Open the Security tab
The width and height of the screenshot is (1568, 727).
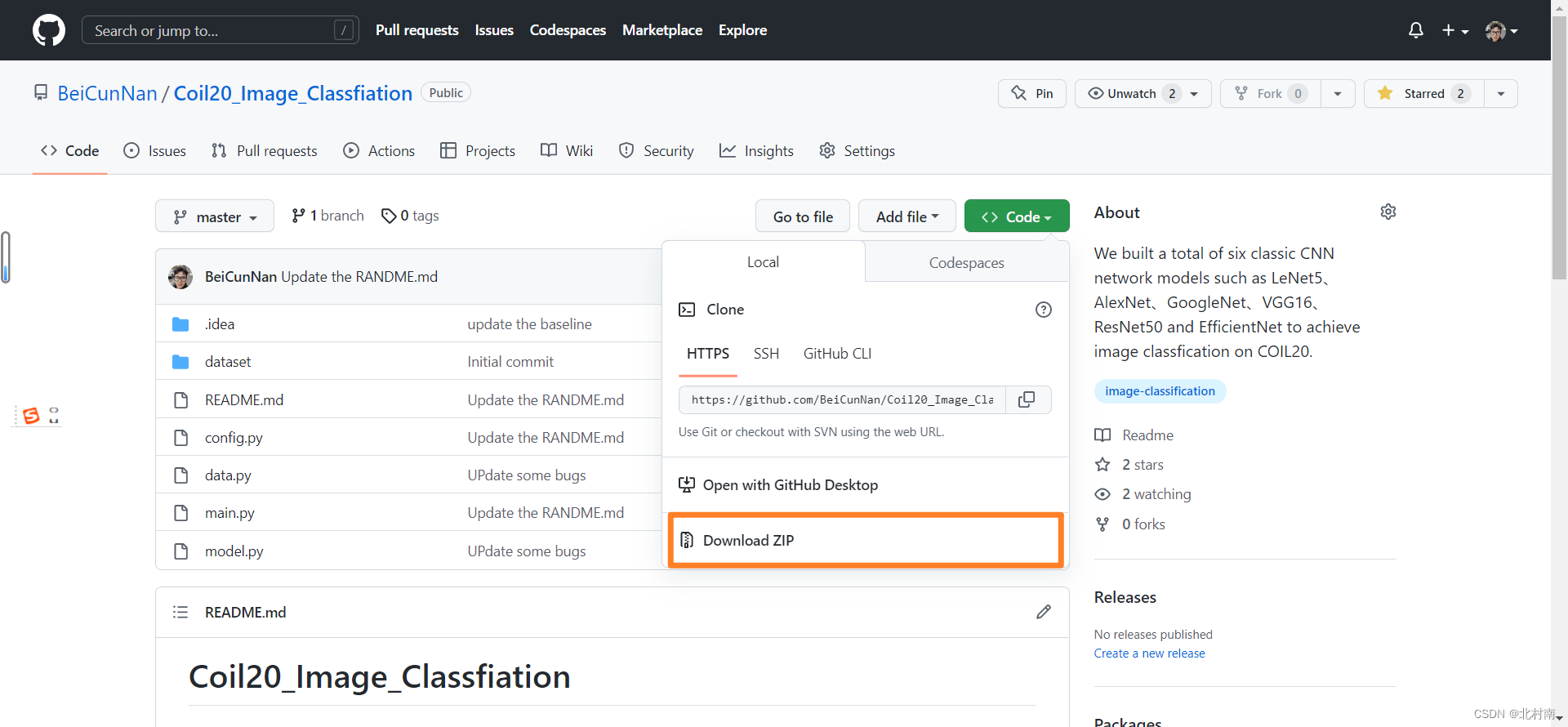point(657,151)
